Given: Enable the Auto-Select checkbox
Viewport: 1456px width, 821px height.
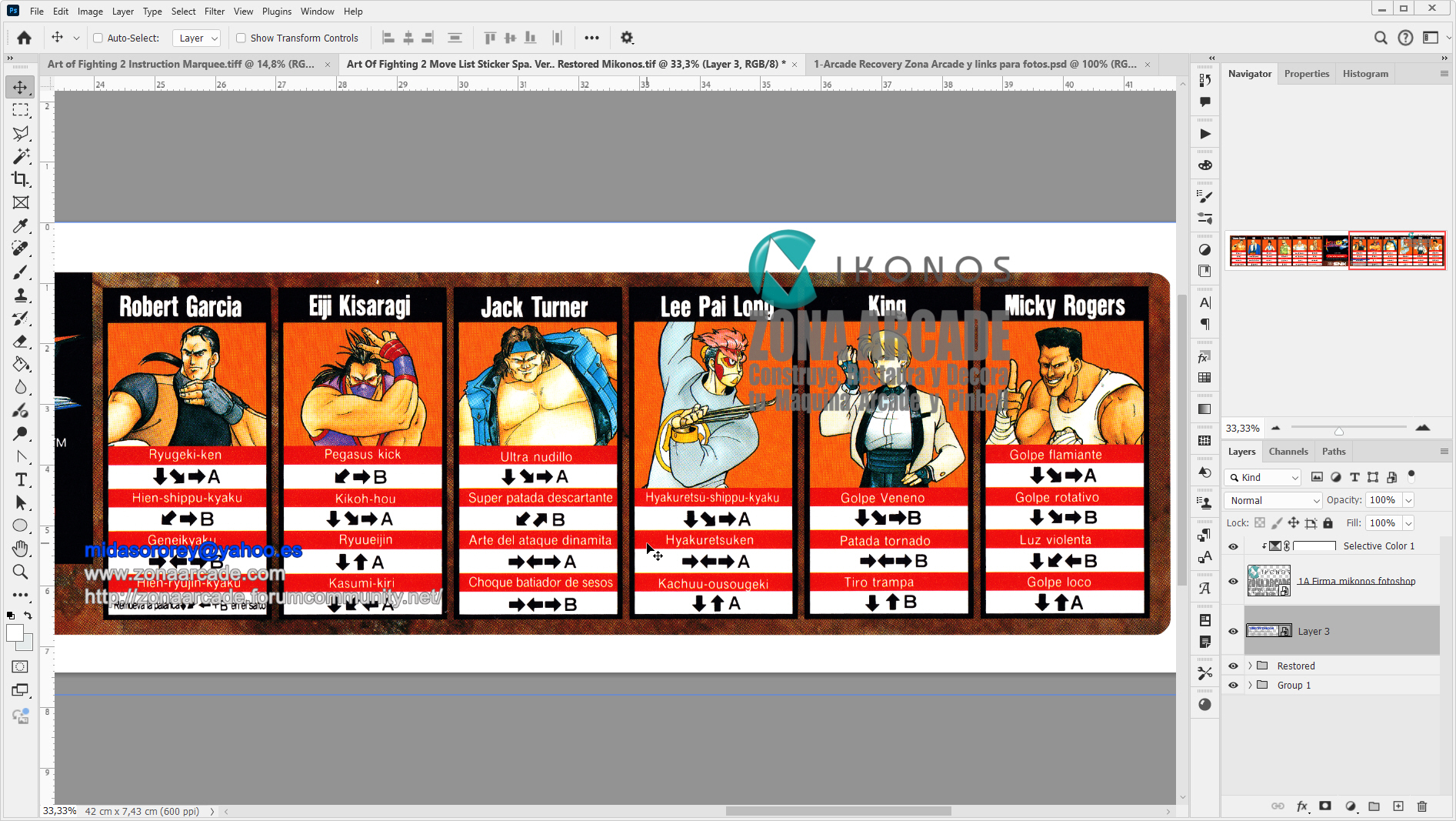Looking at the screenshot, I should click(98, 38).
